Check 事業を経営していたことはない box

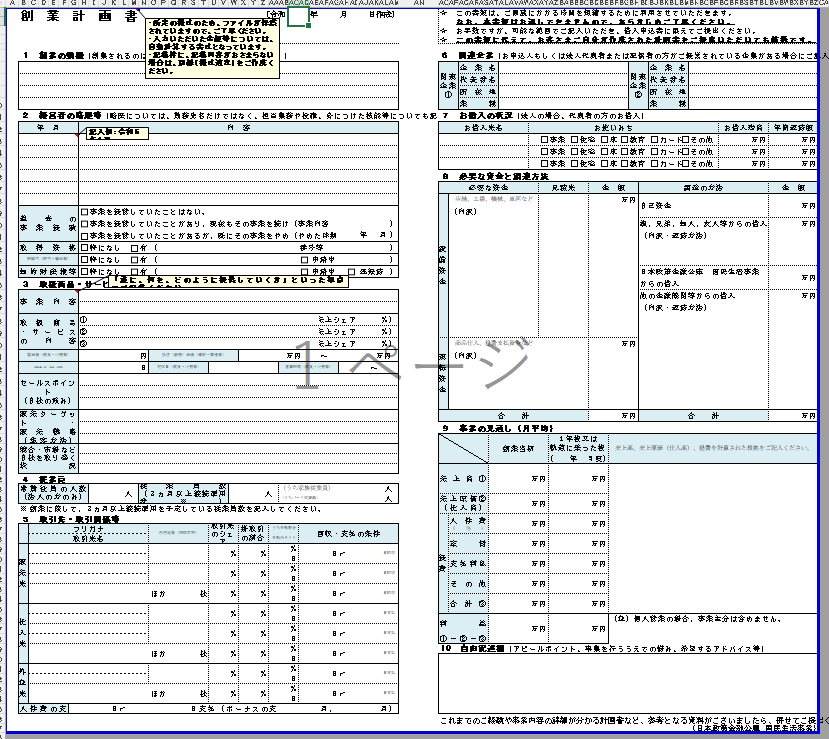tap(85, 212)
